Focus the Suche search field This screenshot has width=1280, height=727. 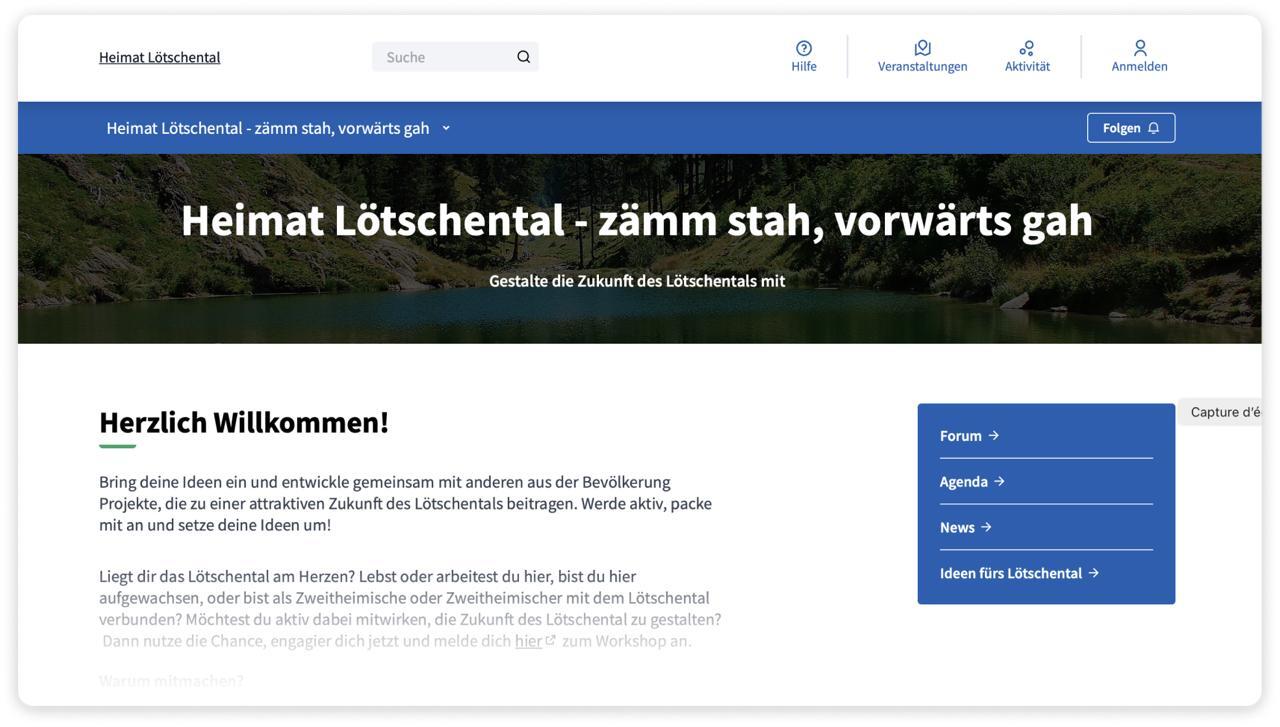(x=445, y=57)
